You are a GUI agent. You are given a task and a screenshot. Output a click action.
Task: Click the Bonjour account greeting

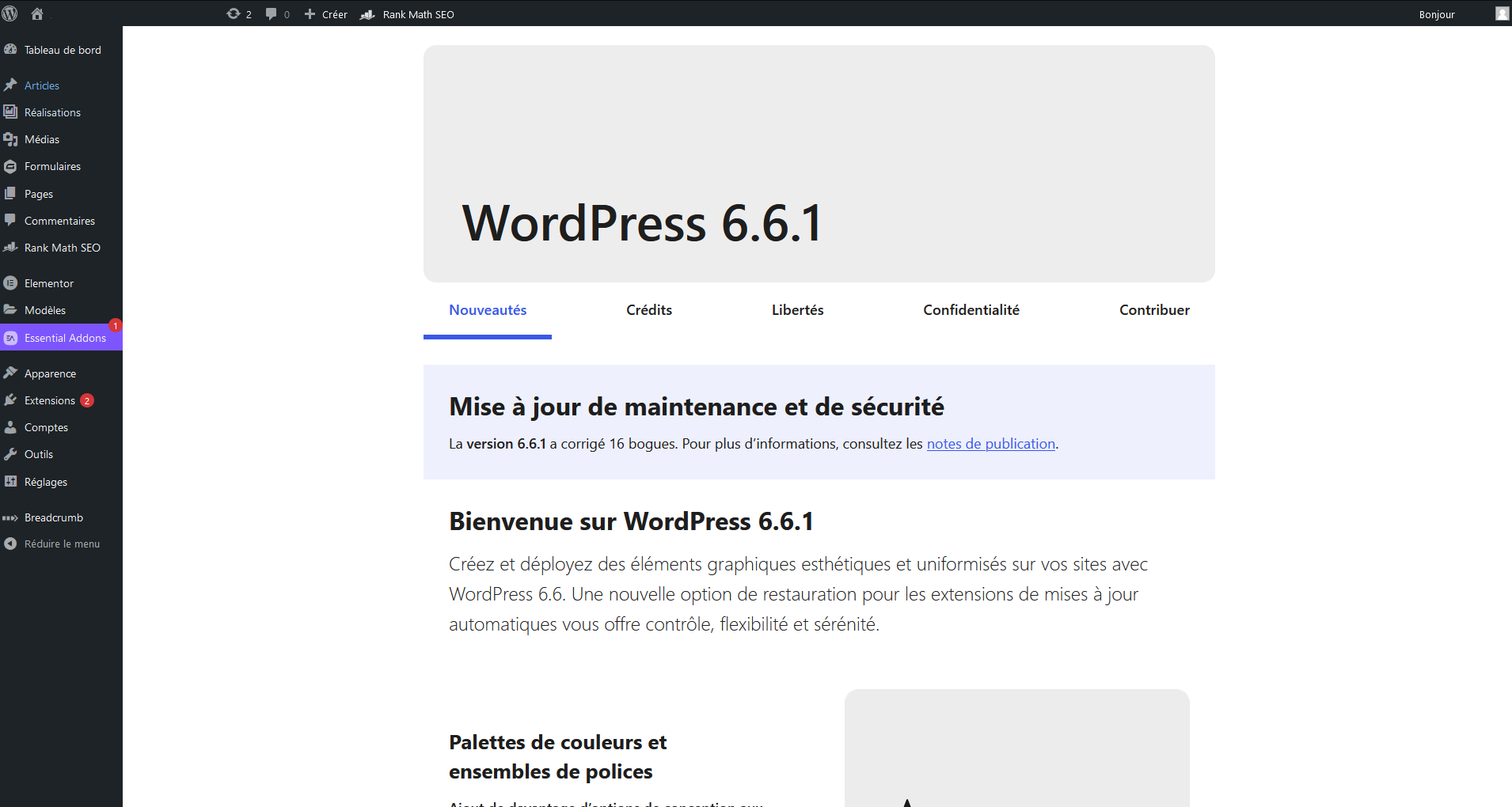[1437, 14]
